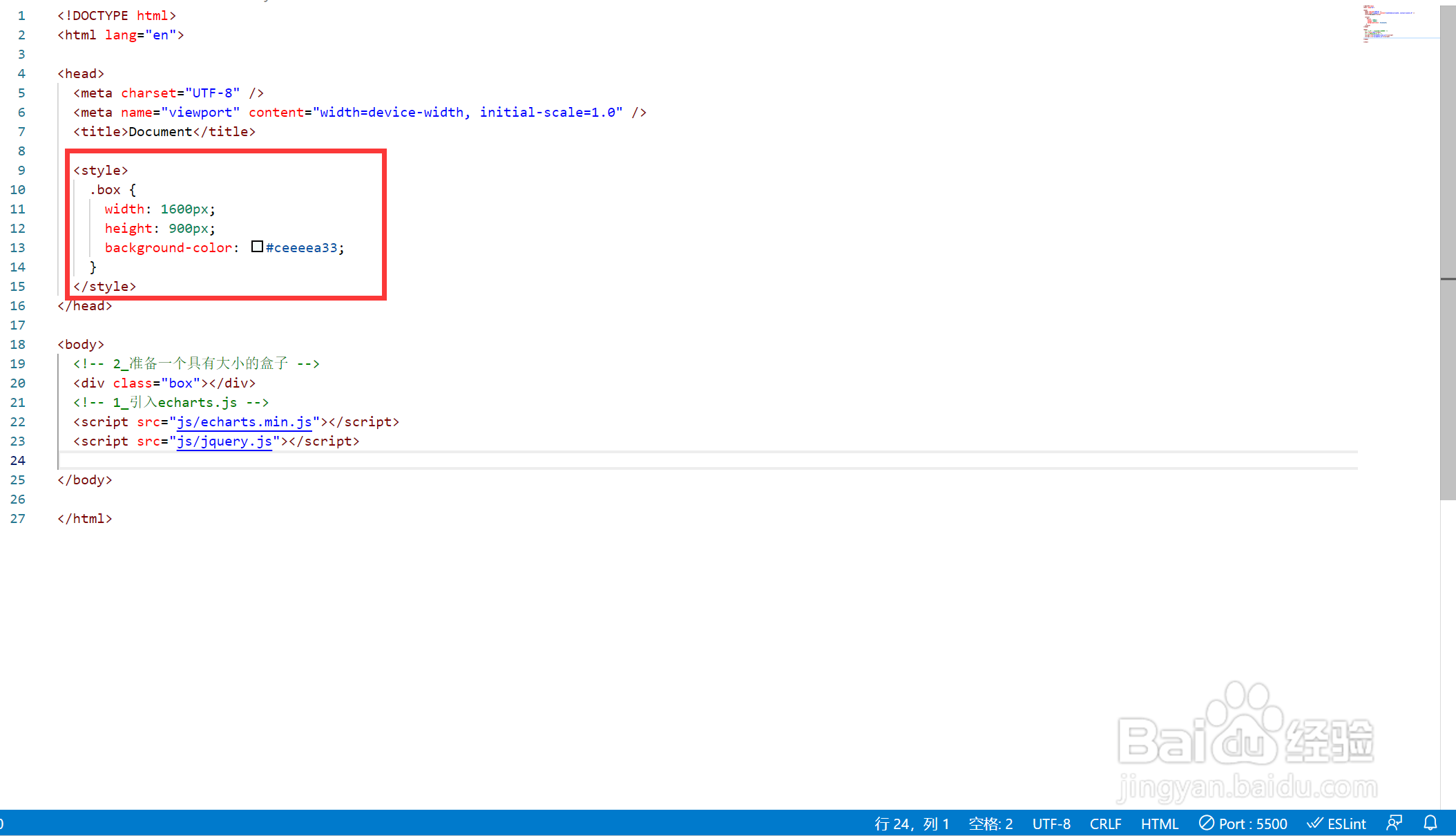Open language mode selector showing HTML
Viewport: 1456px width, 836px height.
pos(1159,824)
